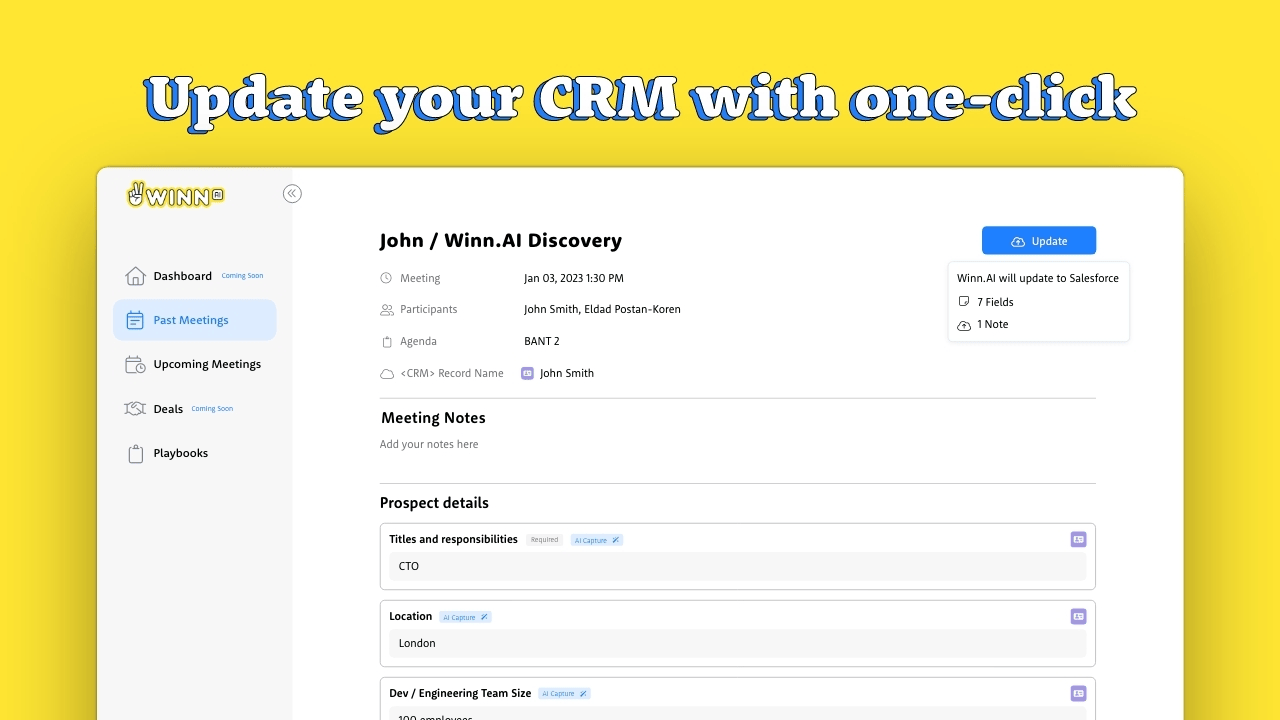The width and height of the screenshot is (1280, 720).
Task: Click the London location field
Action: pyautogui.click(x=738, y=644)
